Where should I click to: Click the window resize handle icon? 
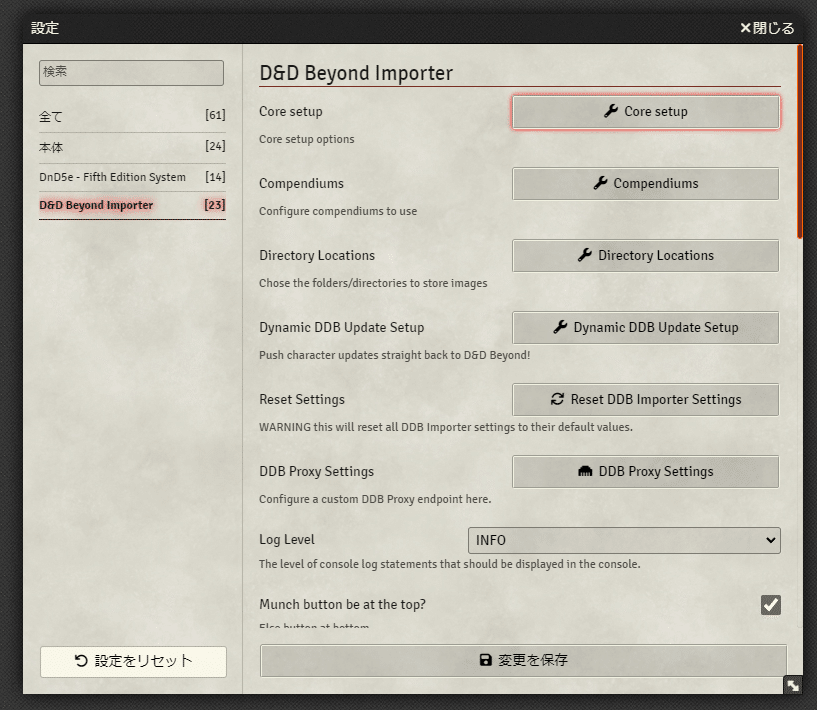point(793,686)
